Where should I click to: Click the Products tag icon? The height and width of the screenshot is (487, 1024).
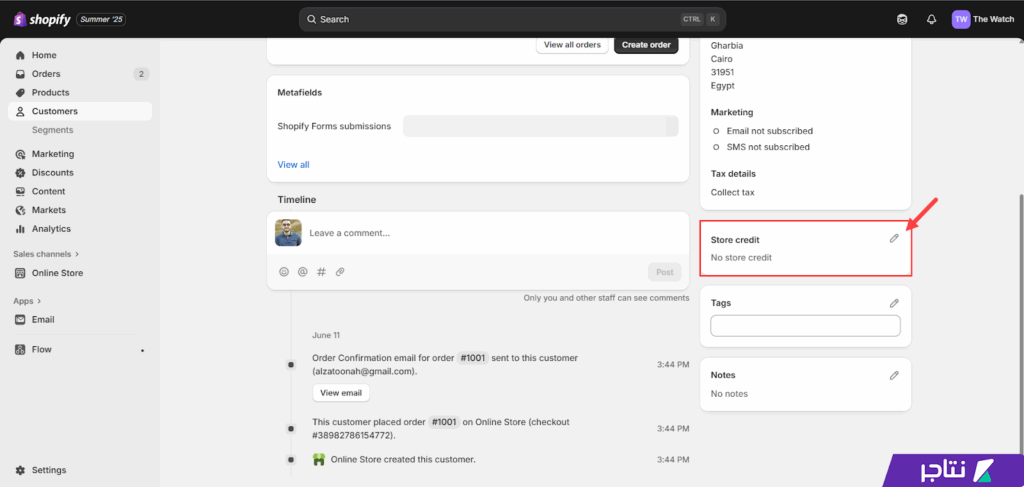click(20, 93)
